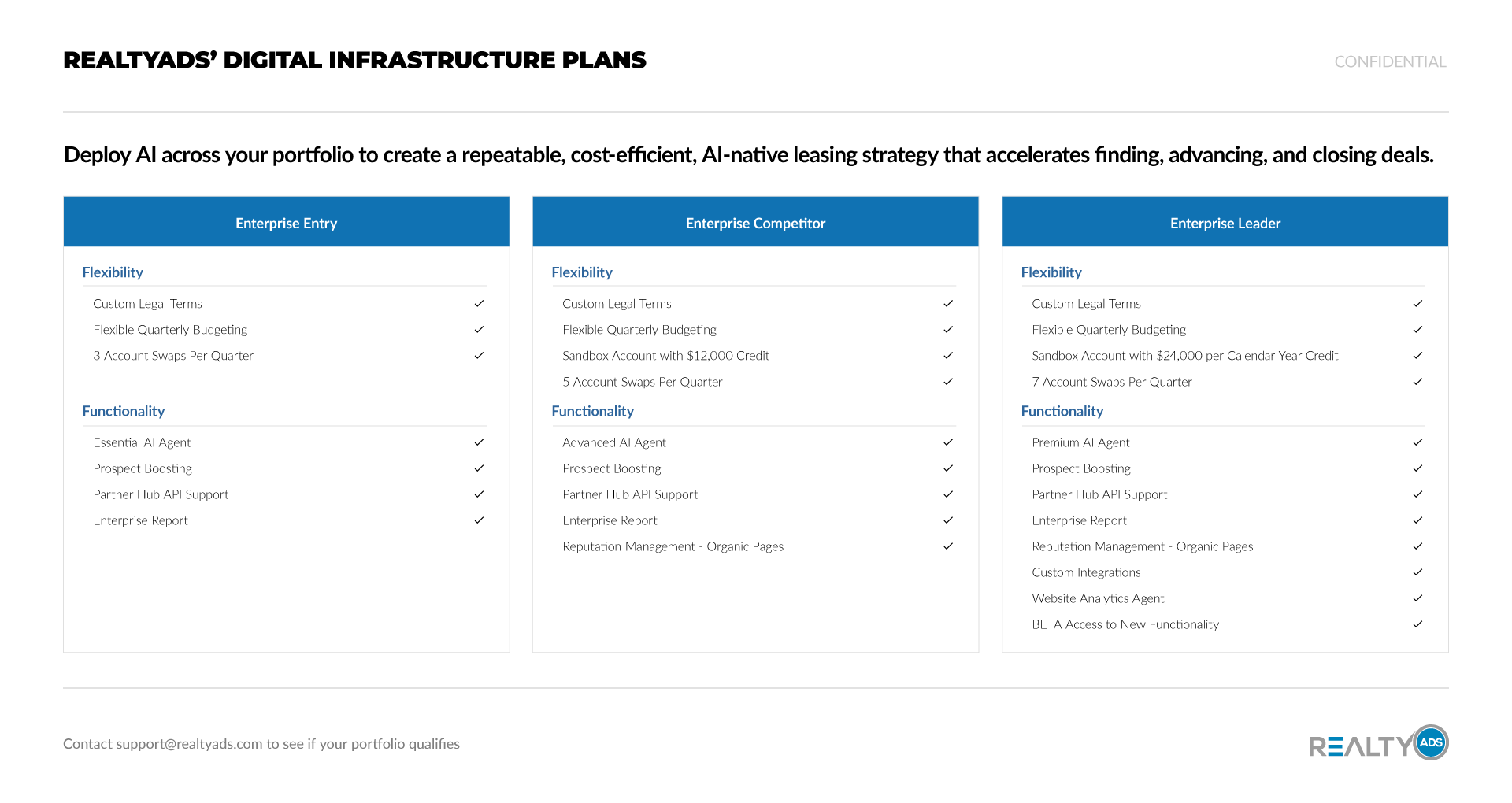Viewport: 1512px width, 803px height.
Task: Click checkmark next to Custom Integrations
Action: pos(1417,572)
